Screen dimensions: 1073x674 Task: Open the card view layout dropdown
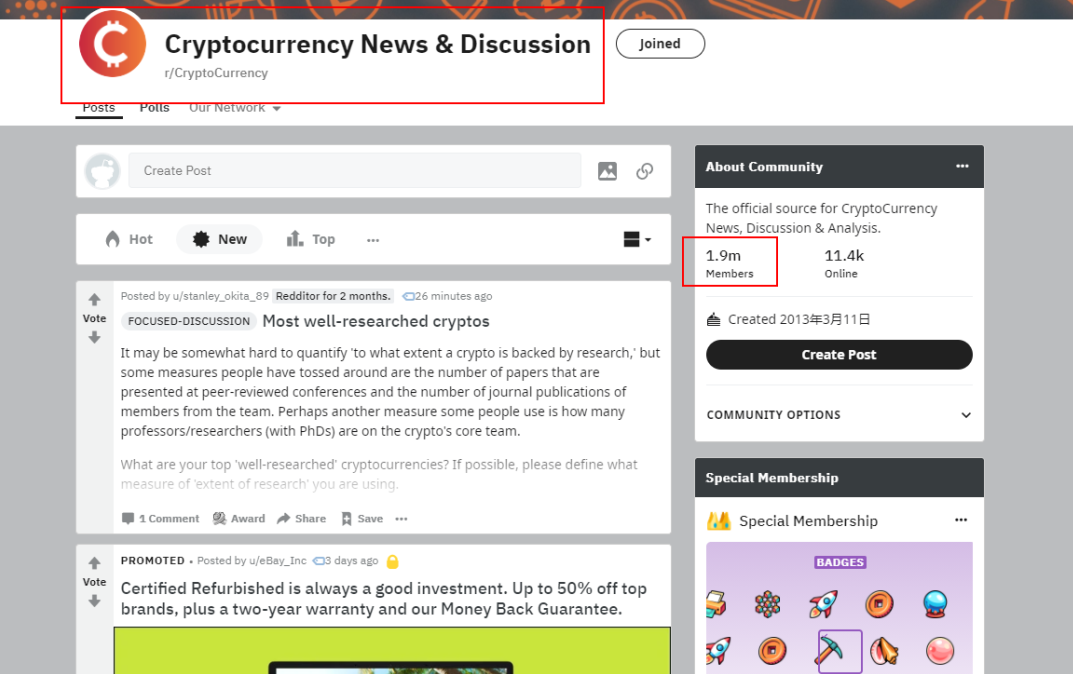[637, 239]
